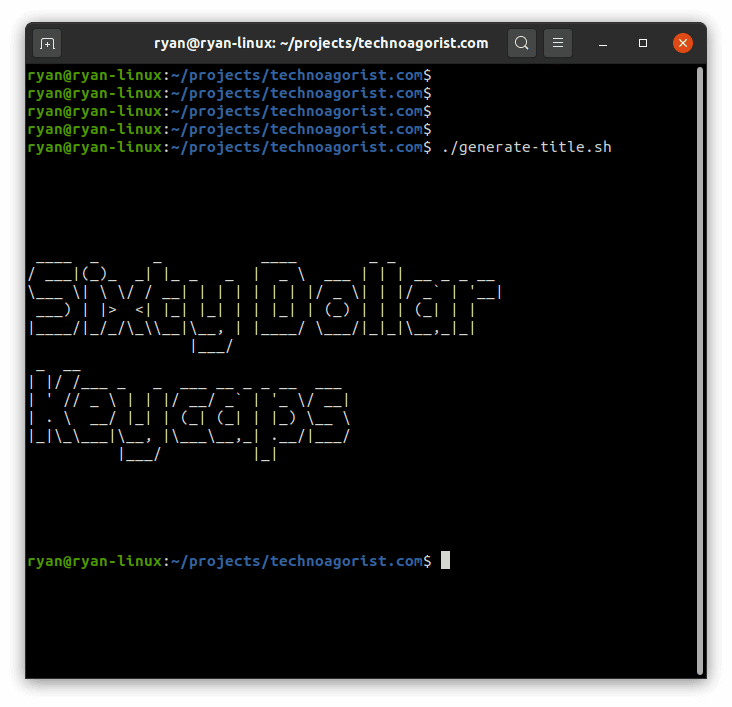
Task: Click the ./generate-title.sh command text
Action: tap(526, 147)
